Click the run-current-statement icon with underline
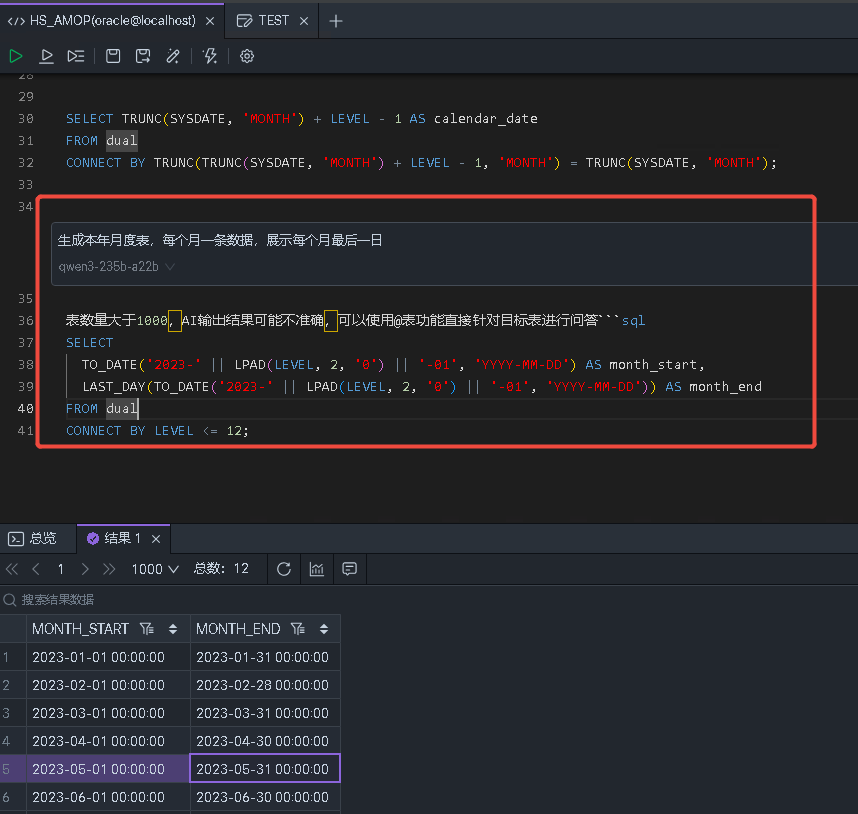 [47, 56]
